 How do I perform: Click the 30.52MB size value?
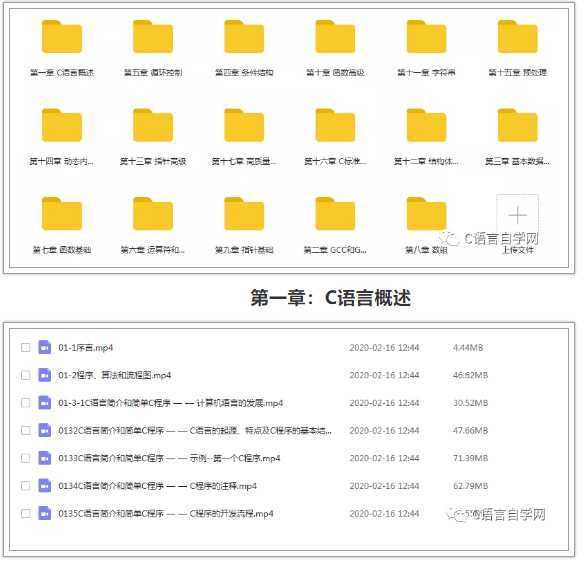470,403
